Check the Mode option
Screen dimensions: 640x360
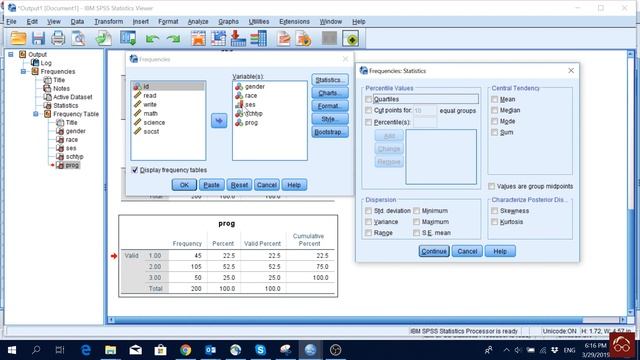tap(495, 121)
